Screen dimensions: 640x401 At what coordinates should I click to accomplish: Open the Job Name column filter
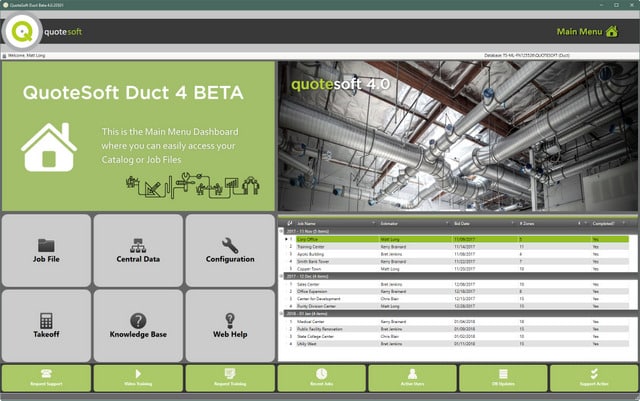(373, 223)
